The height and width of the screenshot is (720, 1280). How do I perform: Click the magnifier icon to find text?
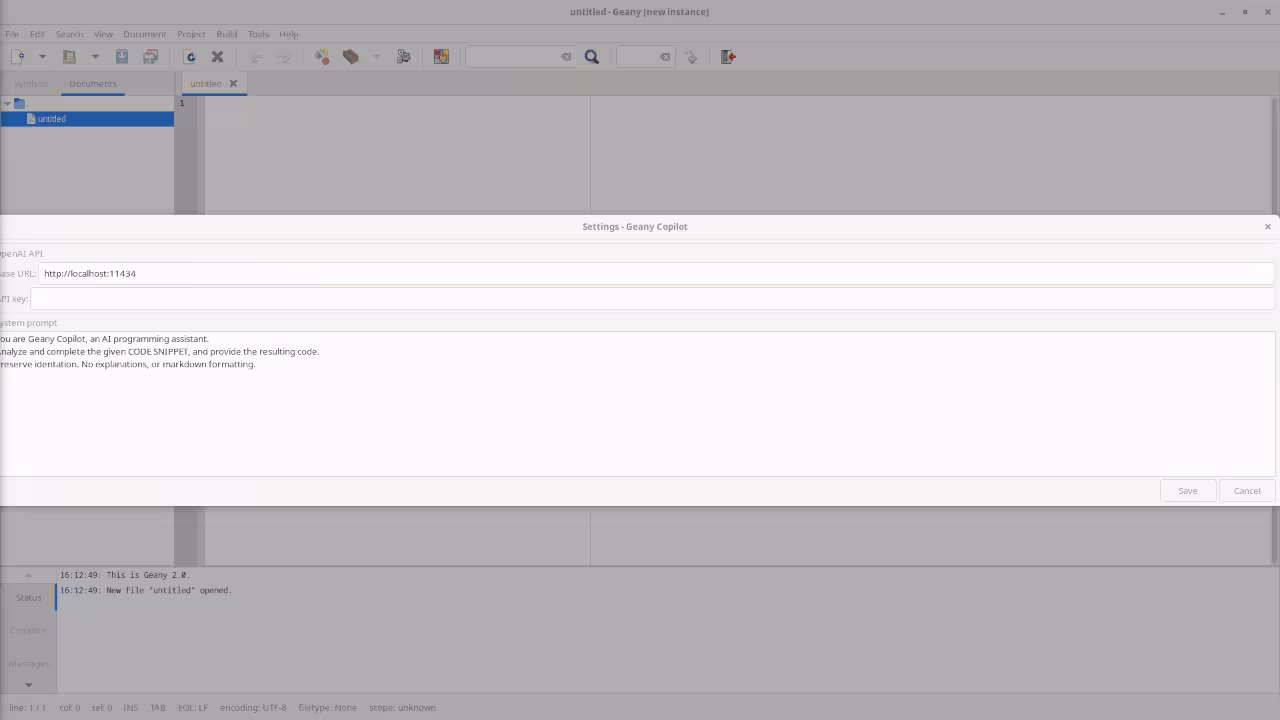[591, 56]
